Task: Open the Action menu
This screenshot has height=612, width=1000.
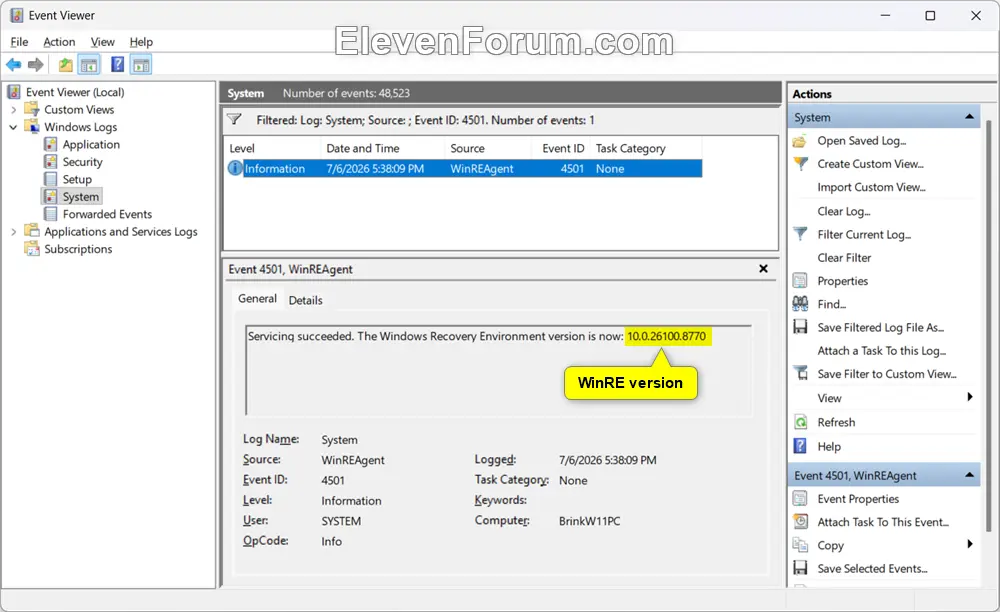Action: tap(59, 42)
